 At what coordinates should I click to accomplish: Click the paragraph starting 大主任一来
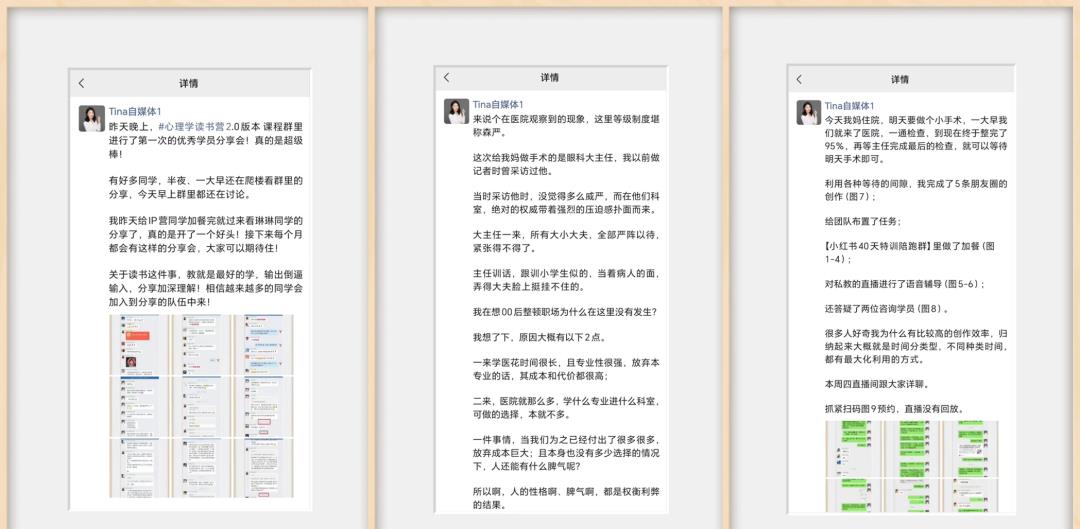pyautogui.click(x=567, y=241)
